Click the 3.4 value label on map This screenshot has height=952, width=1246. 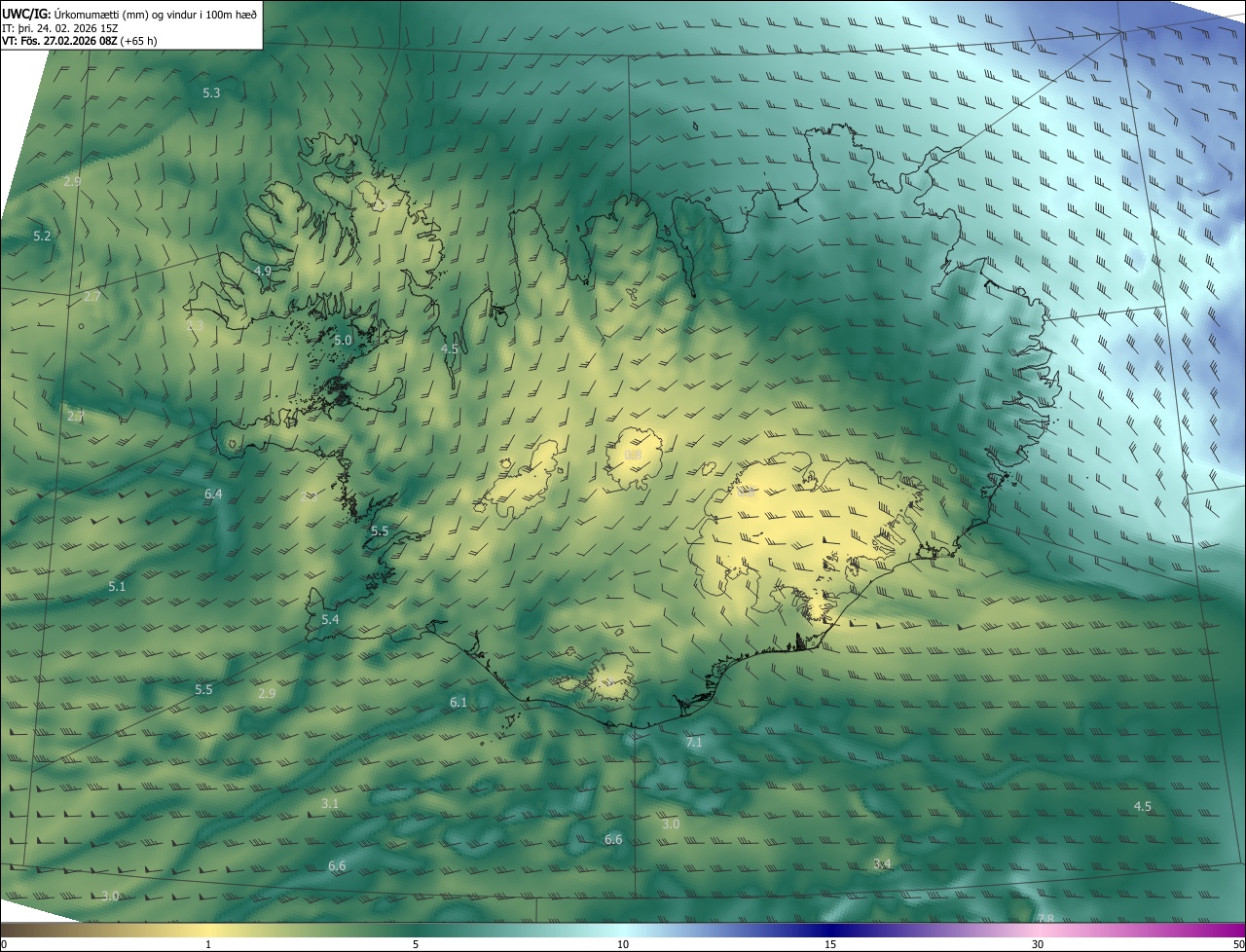[x=882, y=863]
